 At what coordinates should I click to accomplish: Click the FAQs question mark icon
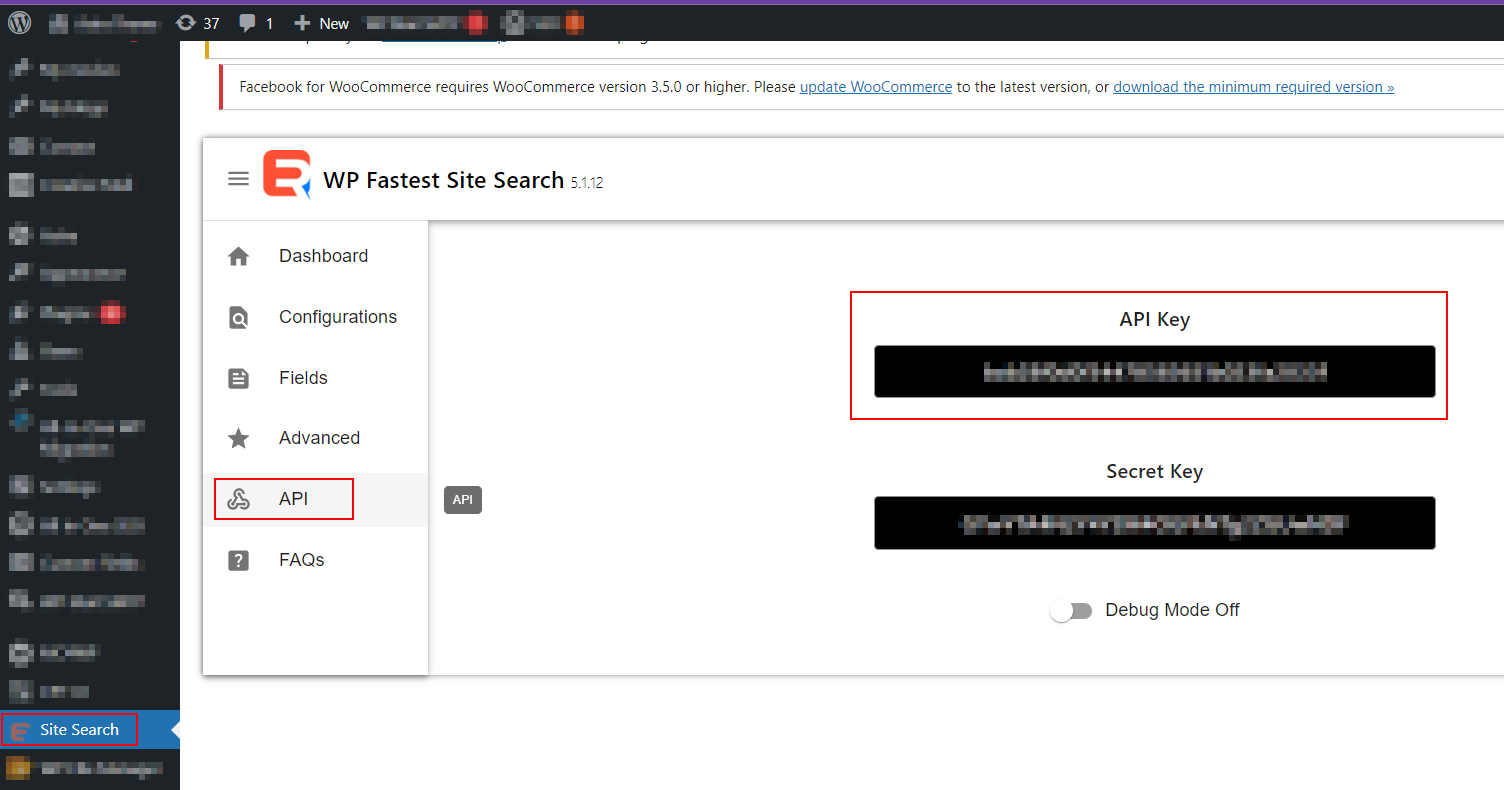tap(238, 561)
